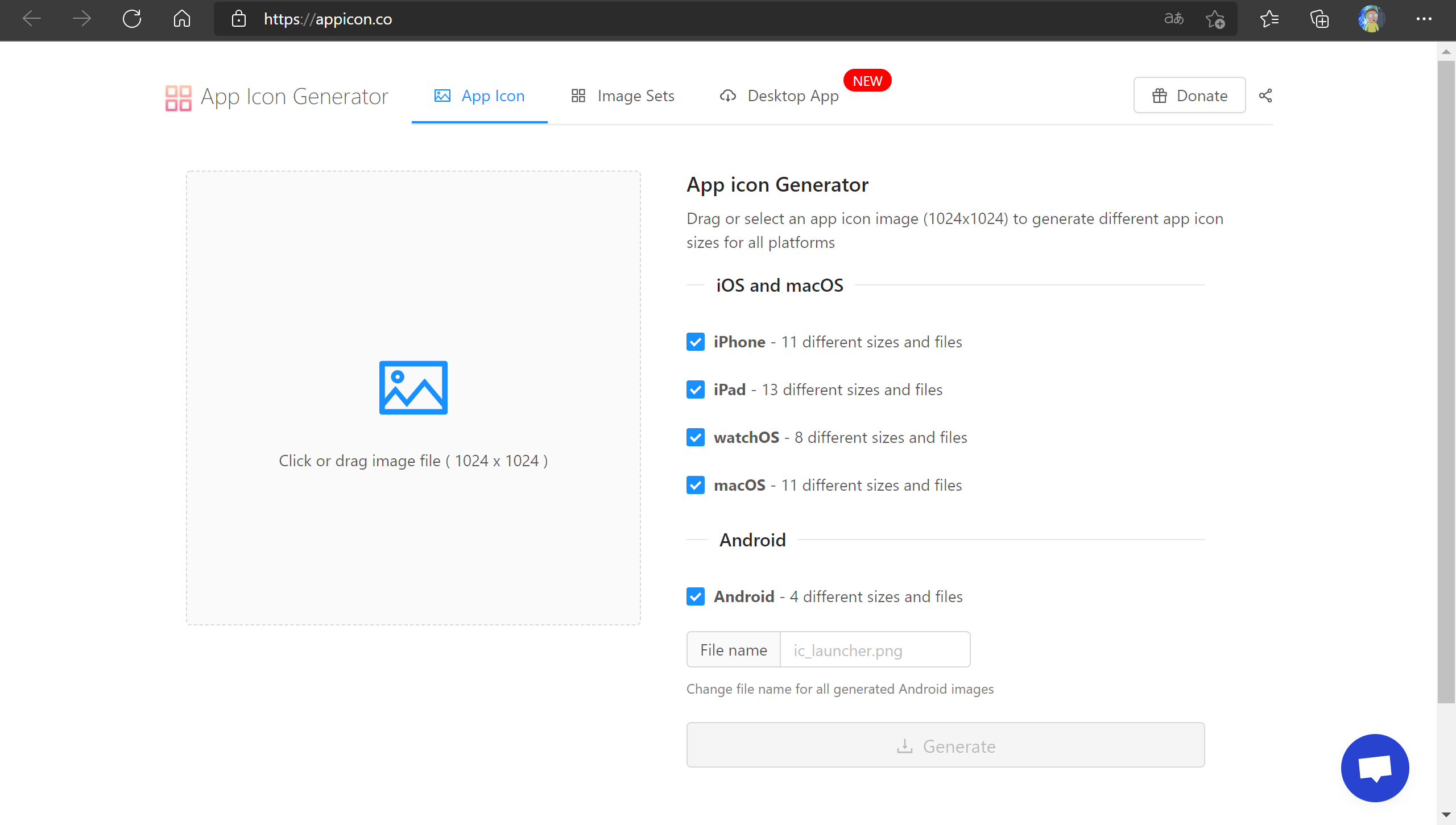Click the browser forward arrow
The height and width of the screenshot is (825, 1456).
coord(82,19)
